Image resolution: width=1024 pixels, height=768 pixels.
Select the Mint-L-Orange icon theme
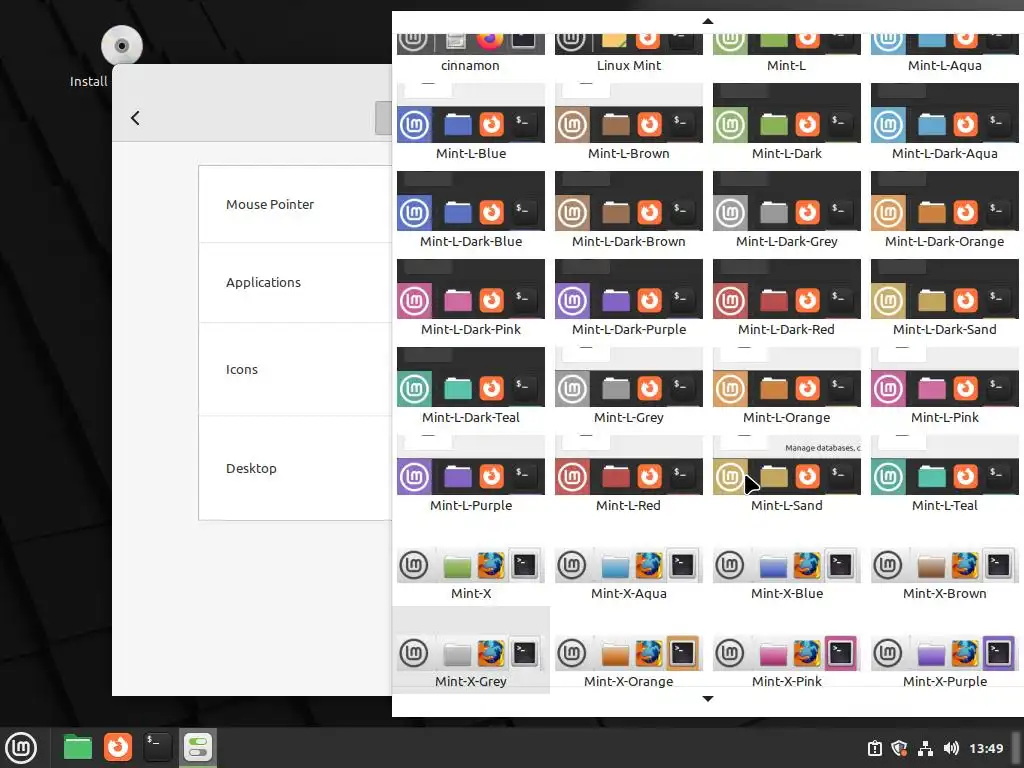click(x=786, y=387)
